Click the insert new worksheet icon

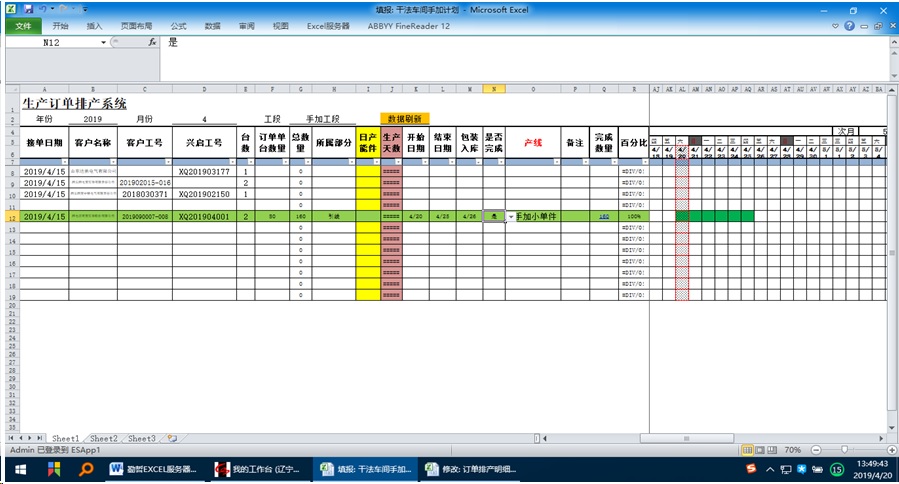[x=172, y=438]
